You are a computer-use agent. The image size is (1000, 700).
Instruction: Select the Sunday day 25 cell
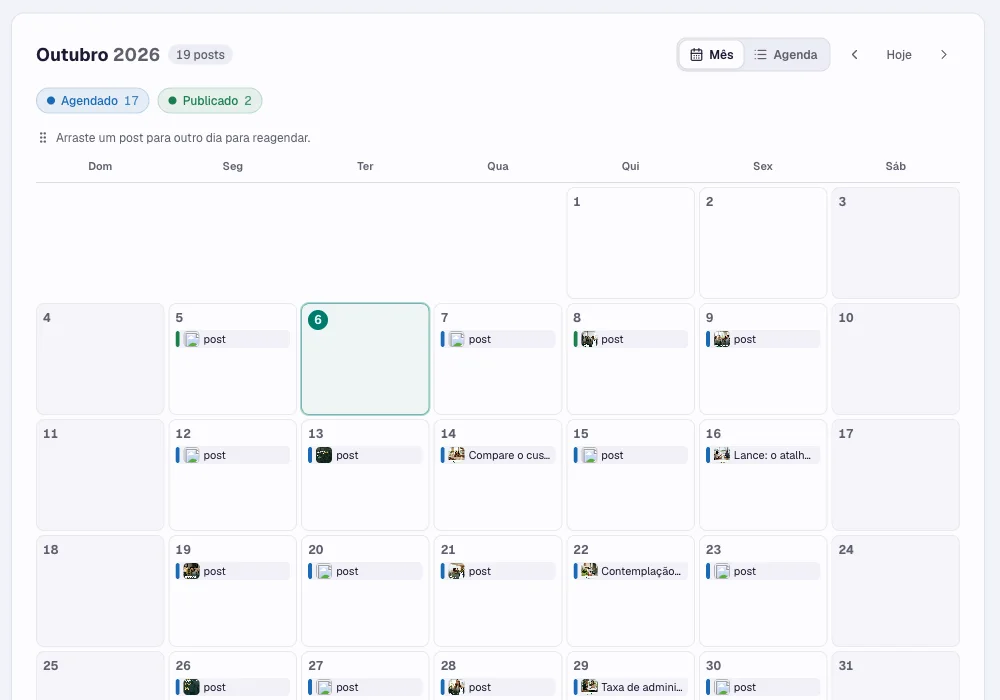100,676
